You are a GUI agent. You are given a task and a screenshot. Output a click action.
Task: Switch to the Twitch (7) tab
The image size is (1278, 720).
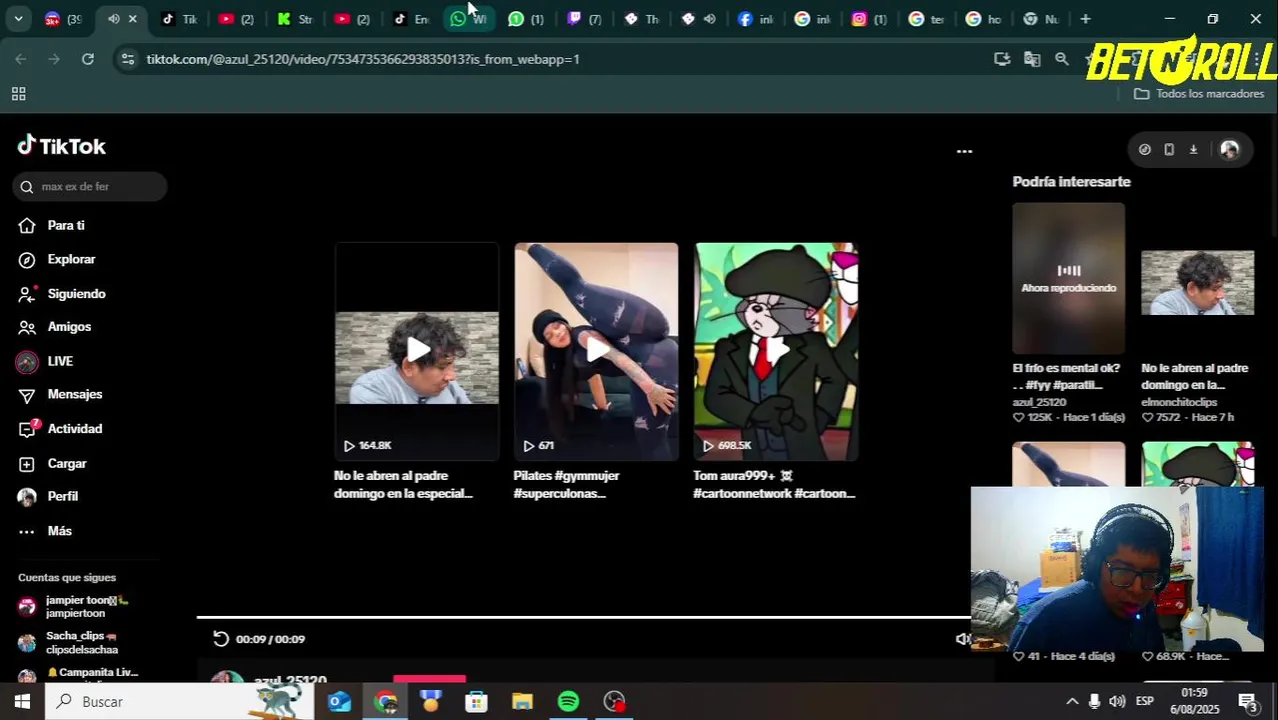click(x=584, y=19)
